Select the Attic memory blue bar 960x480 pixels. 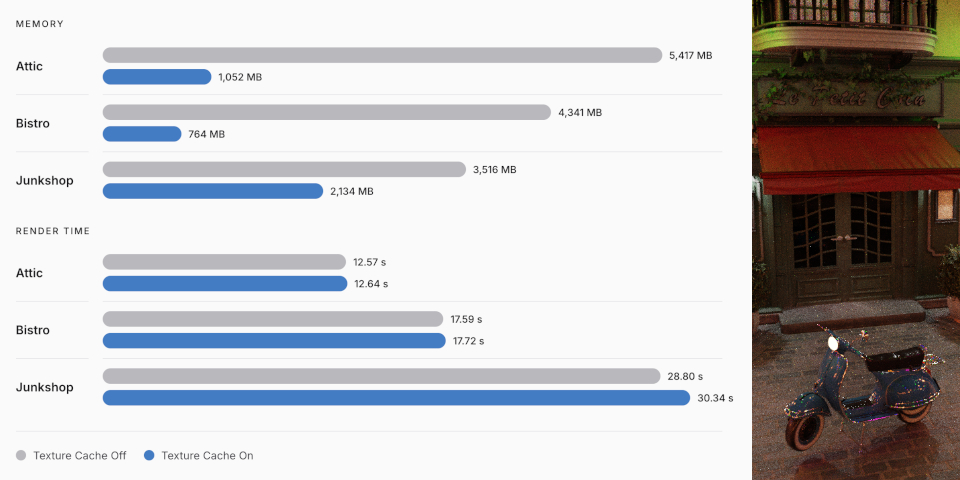pos(157,77)
